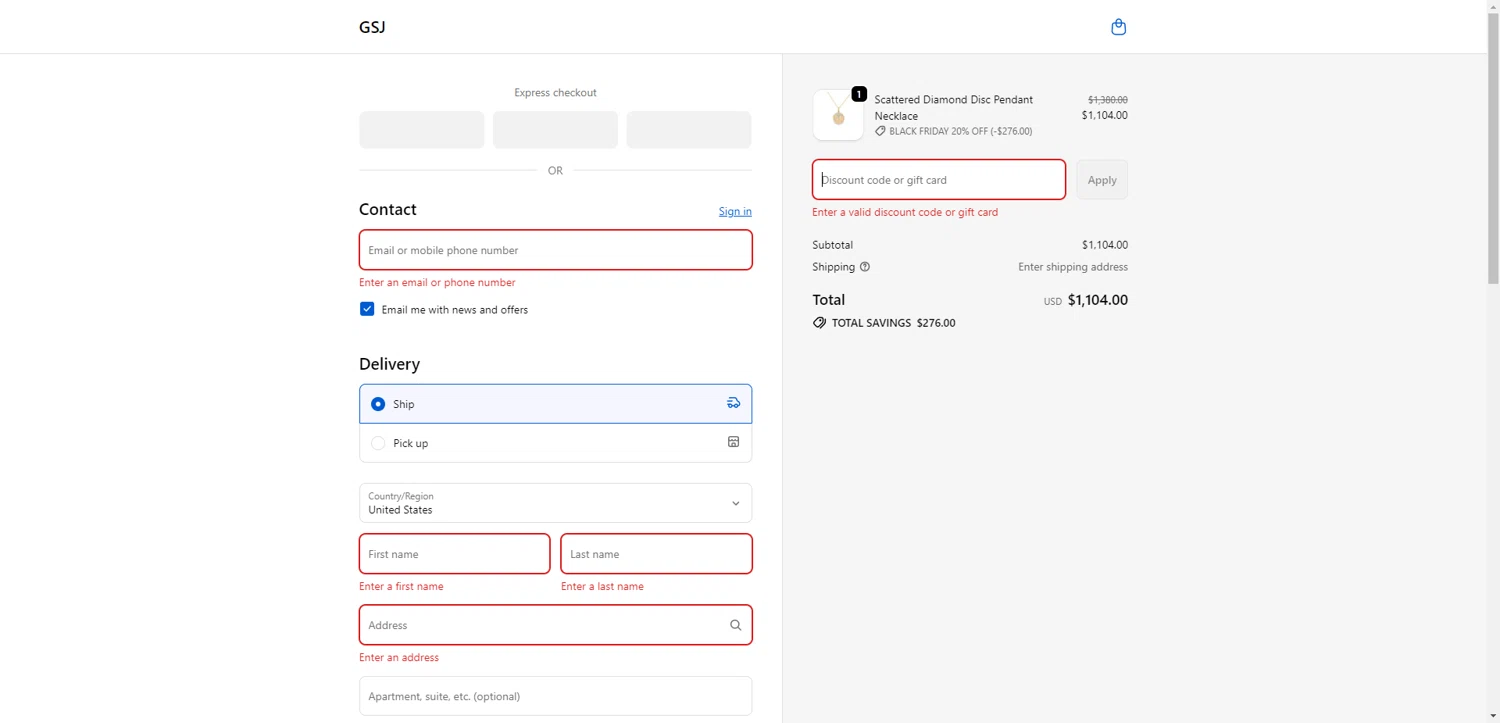Image resolution: width=1500 pixels, height=723 pixels.
Task: Click the delivery truck icon on Ship
Action: 733,403
